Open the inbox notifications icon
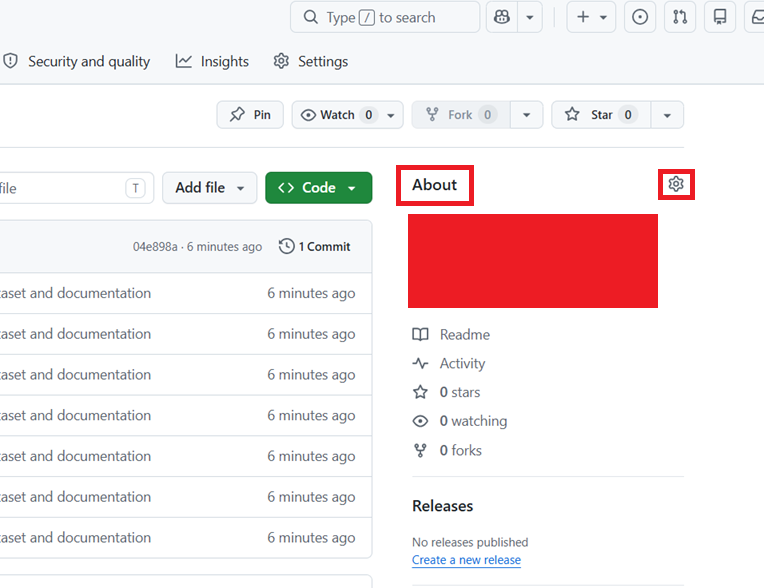 (755, 17)
